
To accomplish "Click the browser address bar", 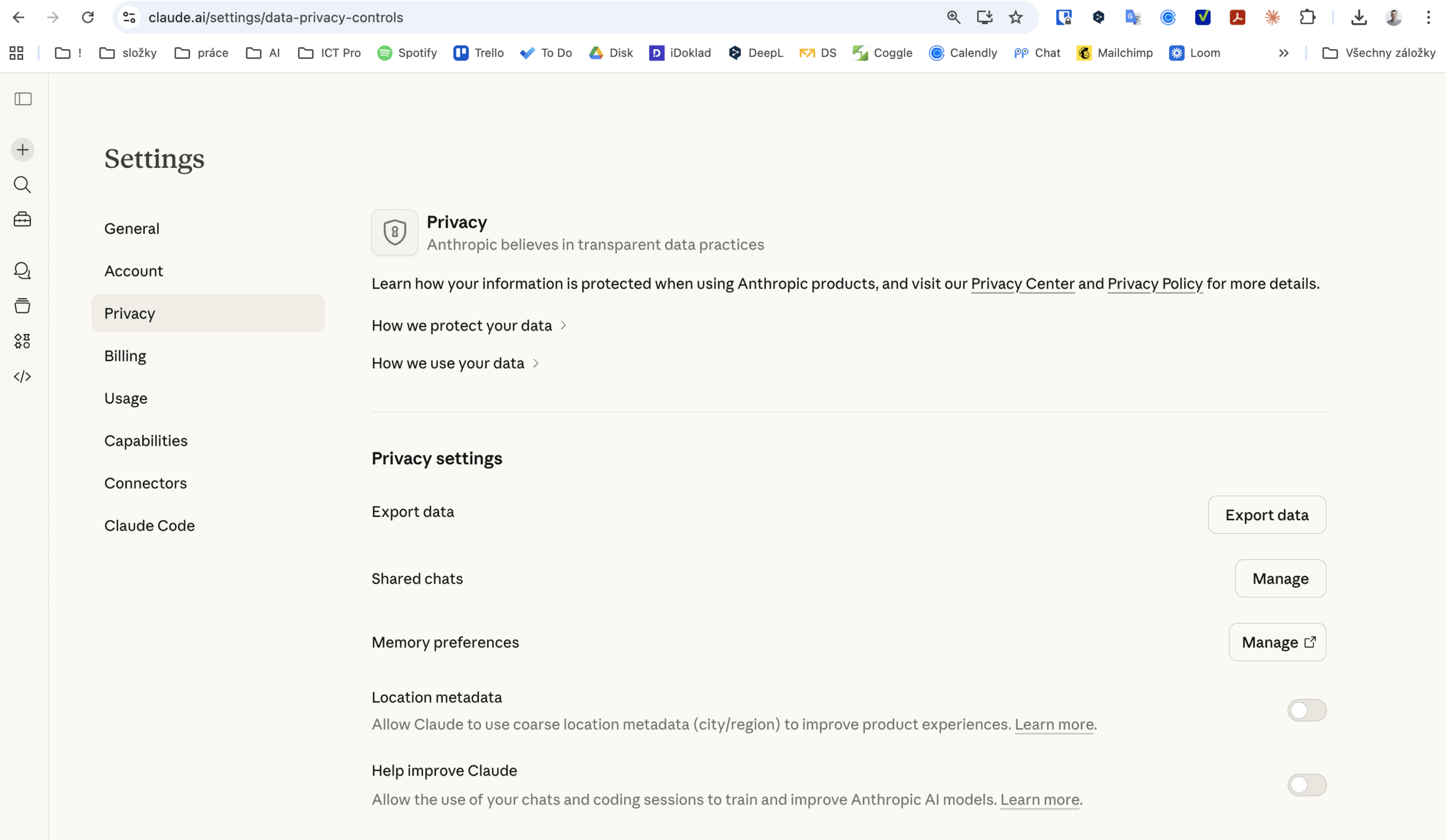I will [x=516, y=17].
